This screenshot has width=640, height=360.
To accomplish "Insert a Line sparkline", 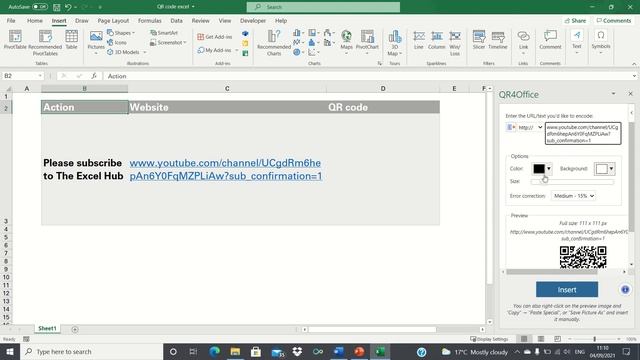I will 419,40.
